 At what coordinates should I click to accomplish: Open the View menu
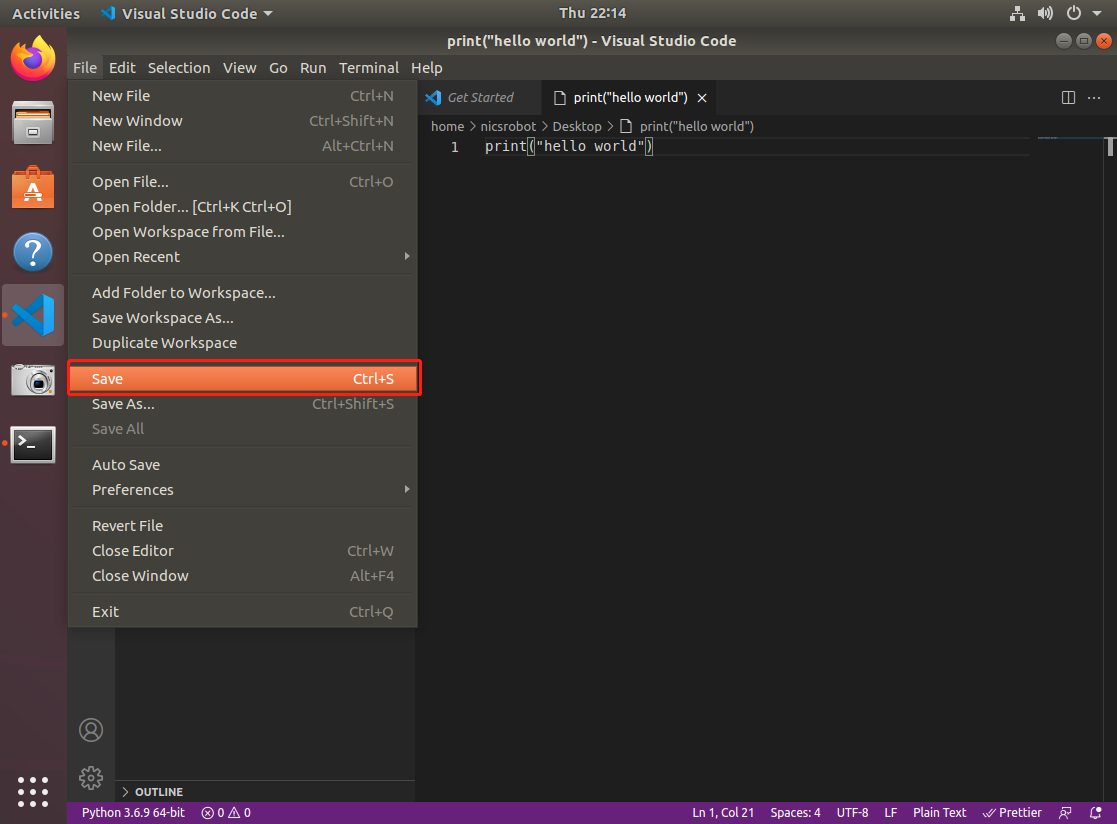click(239, 68)
